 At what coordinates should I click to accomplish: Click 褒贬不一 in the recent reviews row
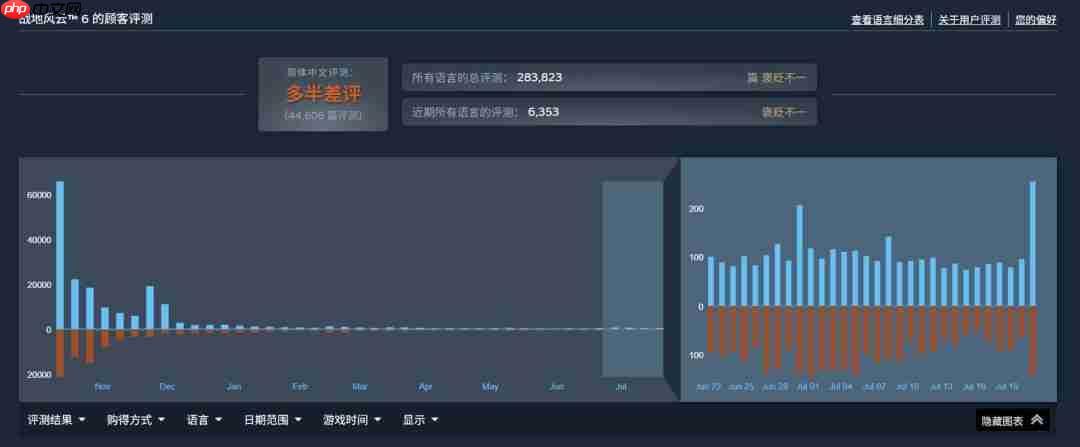pyautogui.click(x=783, y=112)
